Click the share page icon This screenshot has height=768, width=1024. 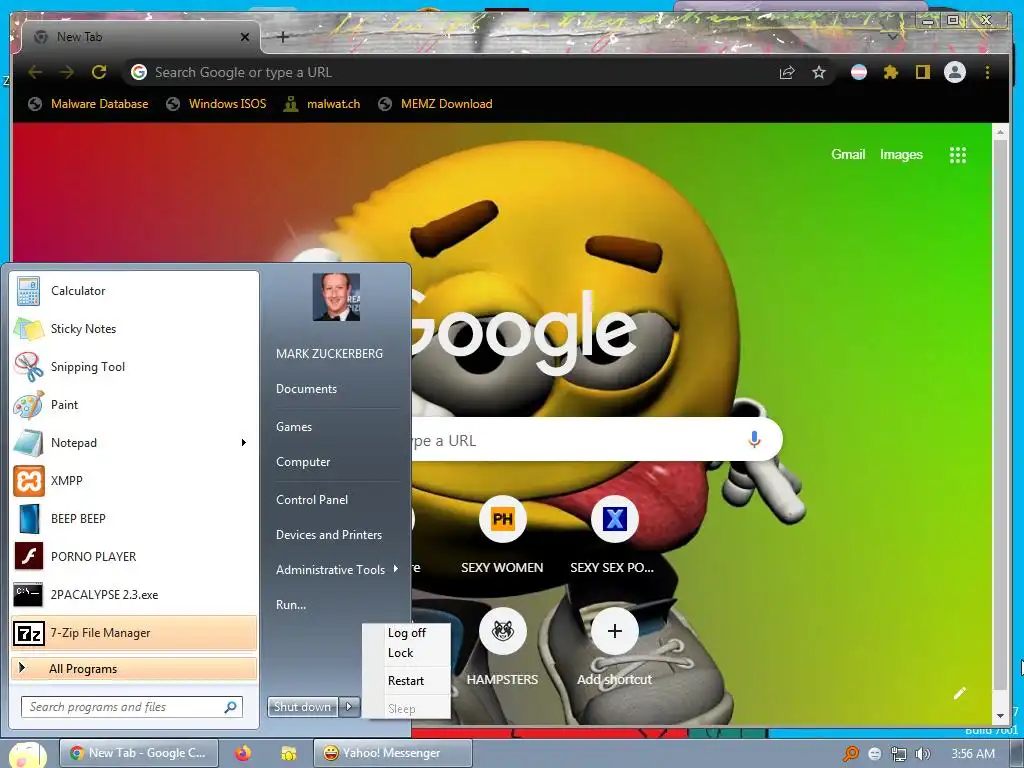787,72
